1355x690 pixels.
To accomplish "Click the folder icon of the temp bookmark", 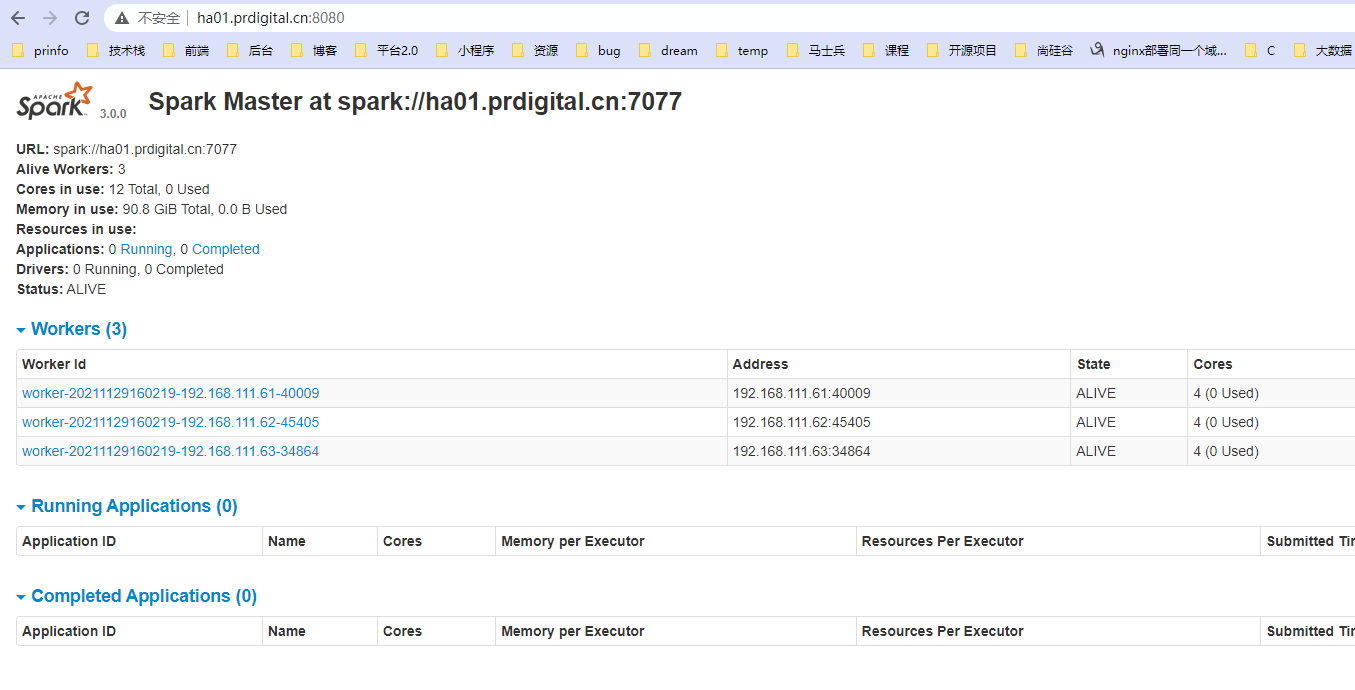I will pos(722,50).
